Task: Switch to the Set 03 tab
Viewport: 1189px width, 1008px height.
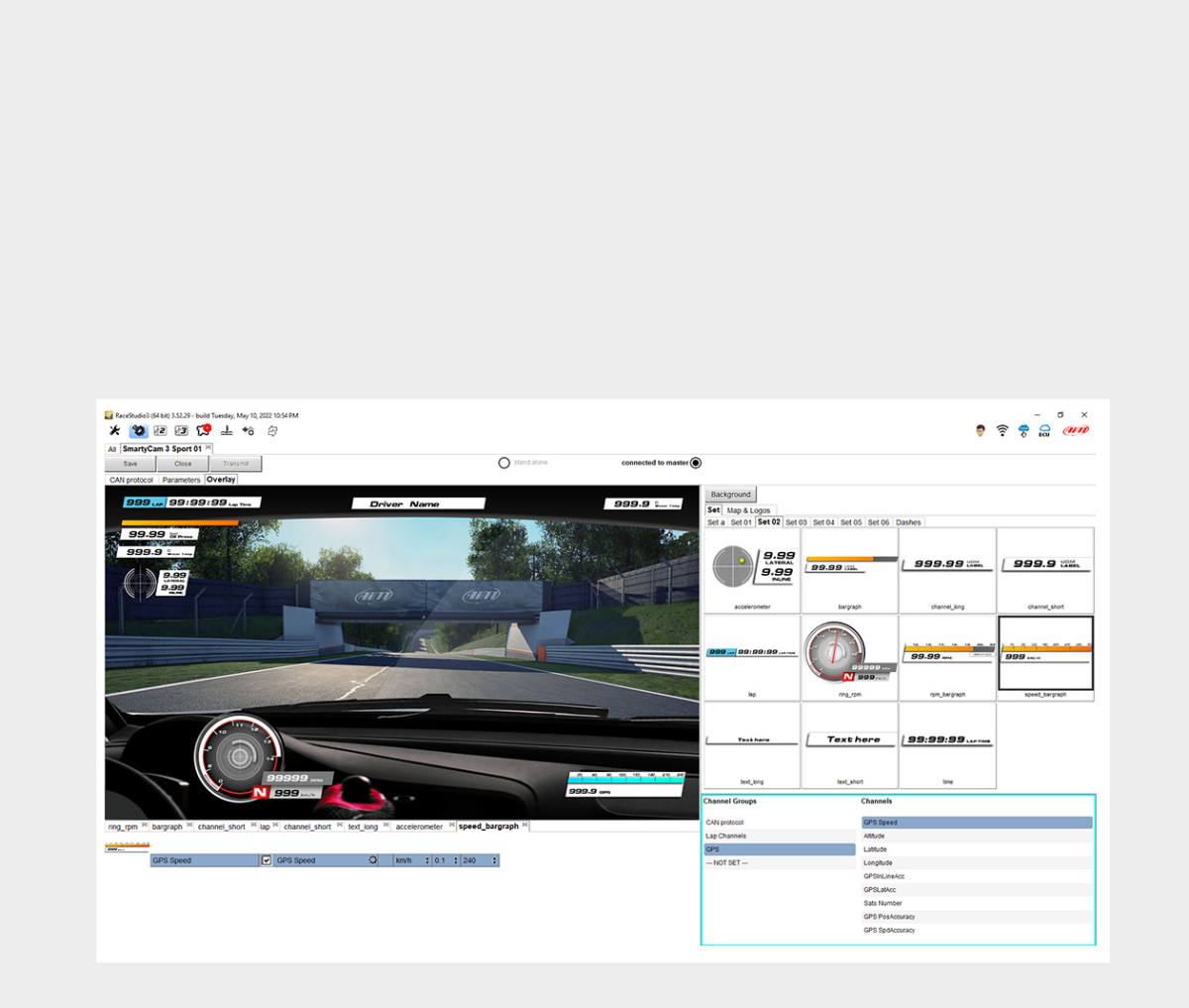Action: pyautogui.click(x=797, y=522)
